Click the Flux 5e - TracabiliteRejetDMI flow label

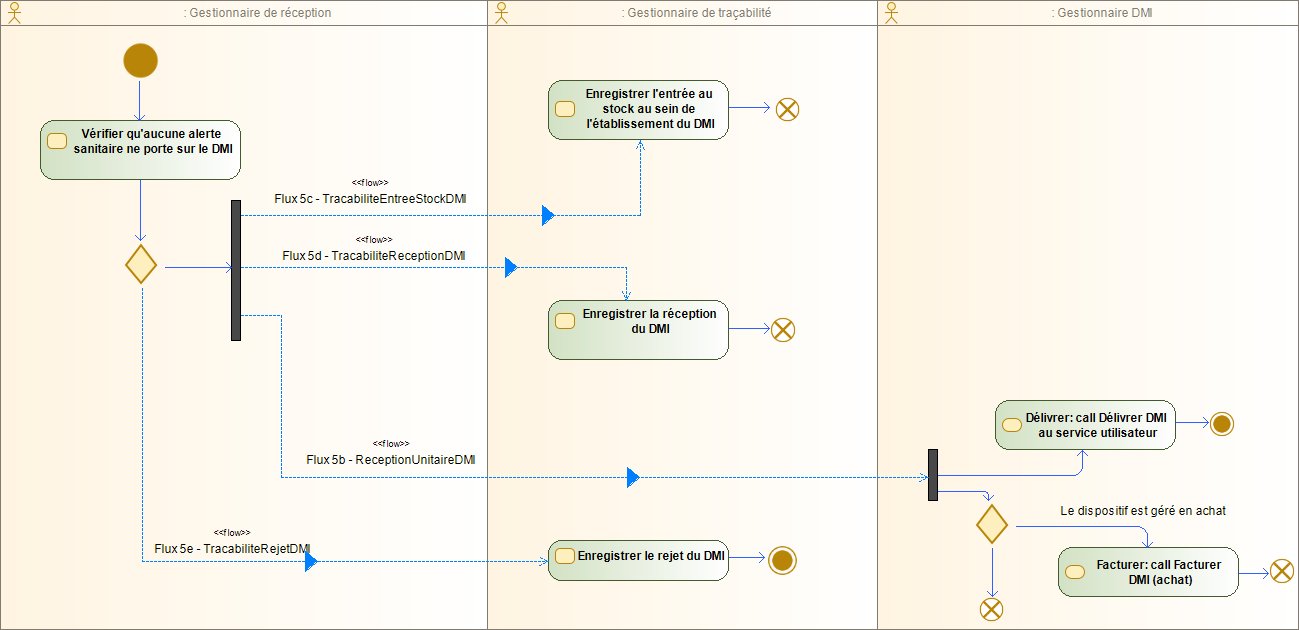[232, 548]
